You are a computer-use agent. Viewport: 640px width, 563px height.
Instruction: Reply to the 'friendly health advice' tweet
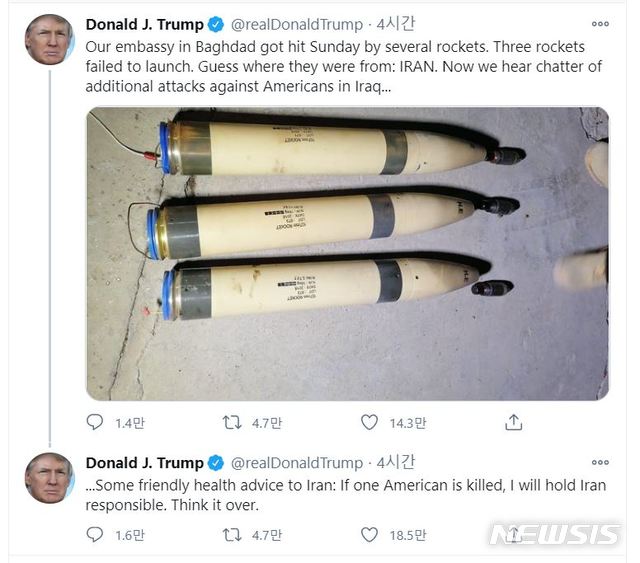coord(95,534)
